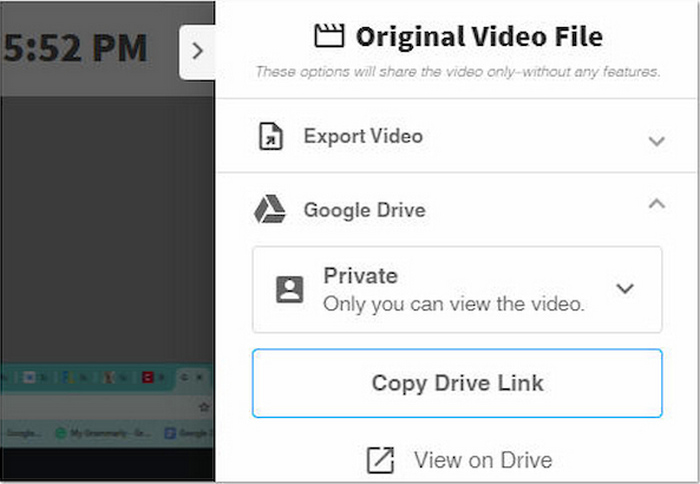Screen dimensions: 700x484
Task: Click the 5:52 PM timestamp in the video
Action: [x=75, y=47]
